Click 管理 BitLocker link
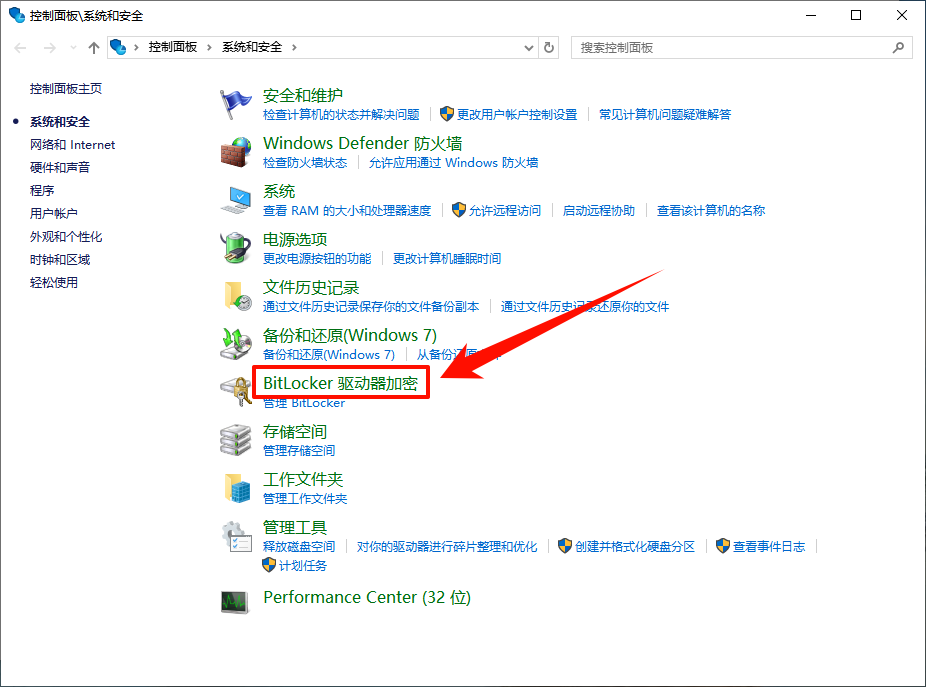The height and width of the screenshot is (687, 926). tap(304, 403)
